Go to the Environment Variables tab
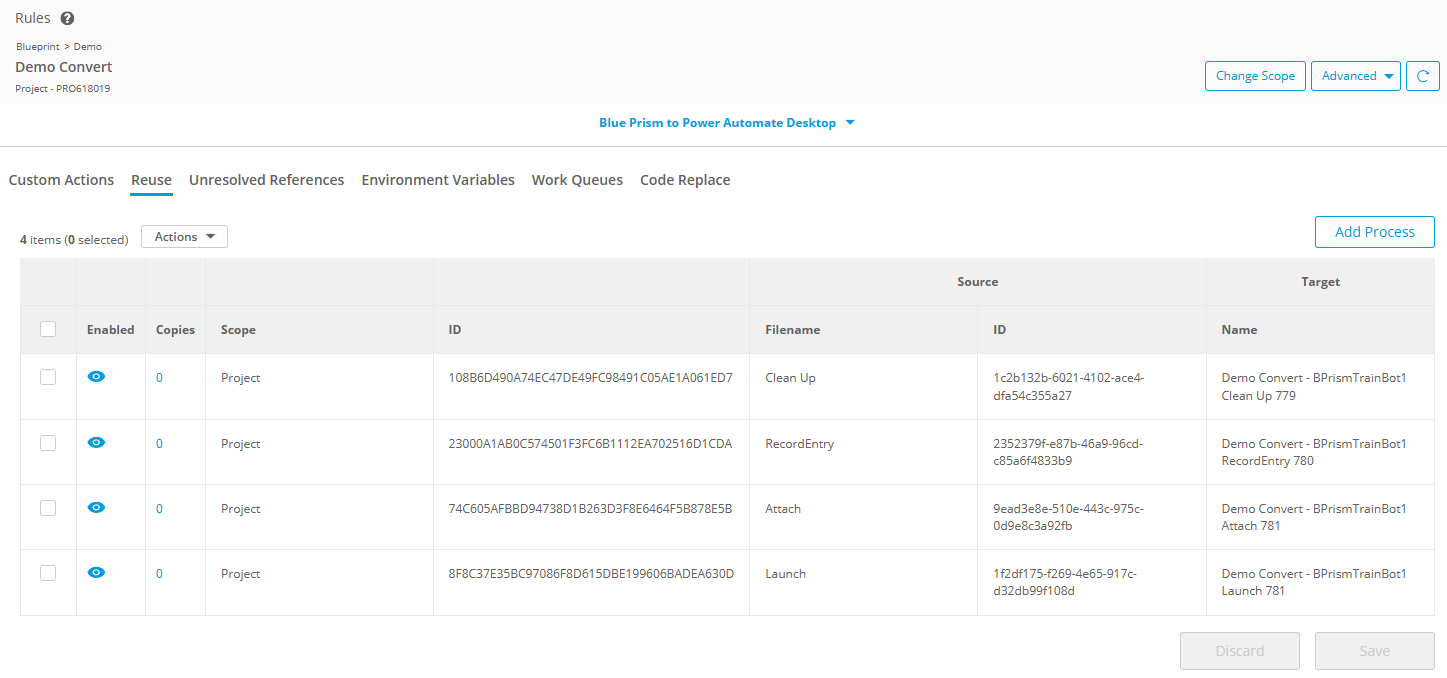Image resolution: width=1447 pixels, height=678 pixels. (438, 180)
